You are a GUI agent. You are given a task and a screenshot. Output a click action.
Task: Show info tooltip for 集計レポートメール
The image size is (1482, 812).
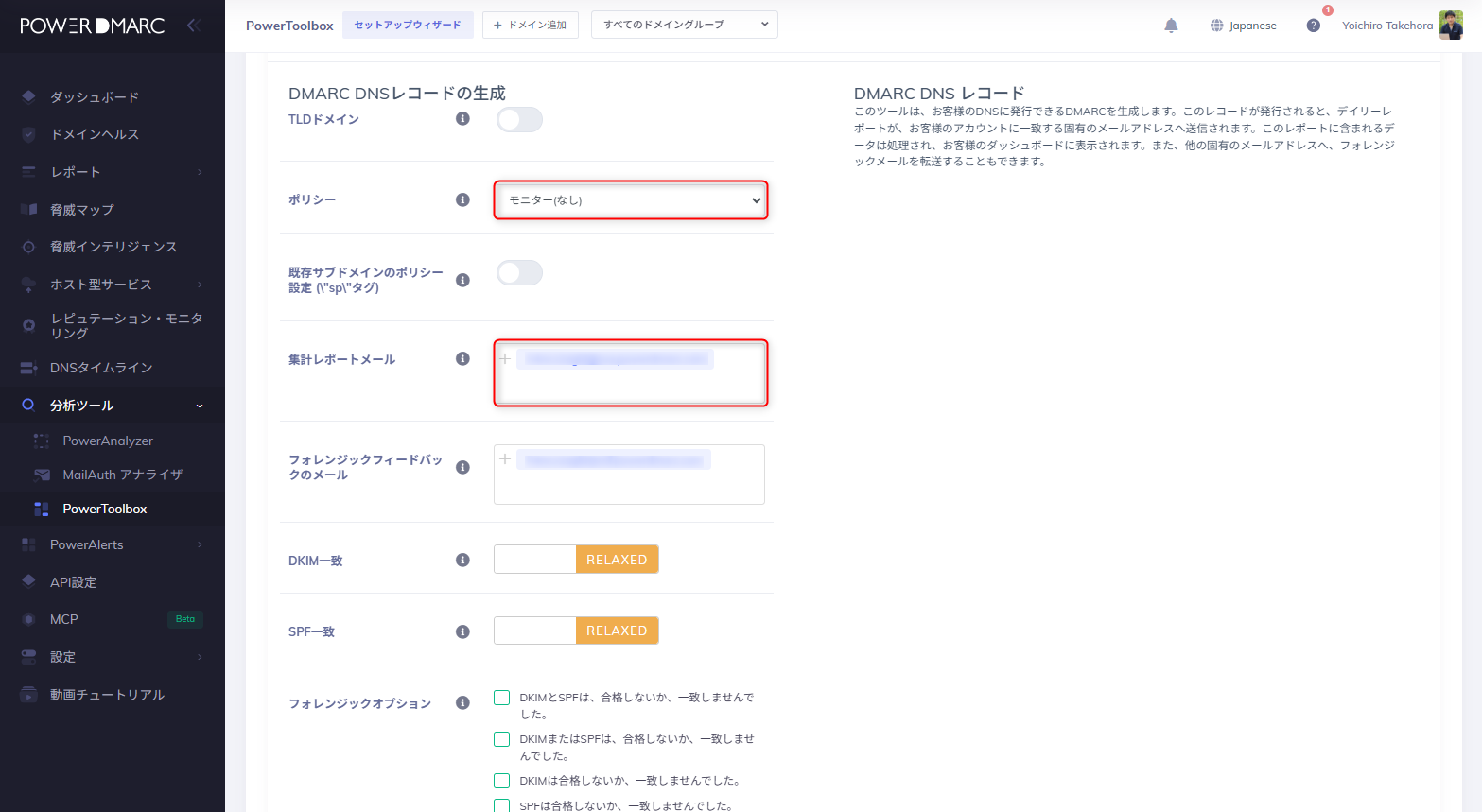coord(462,358)
